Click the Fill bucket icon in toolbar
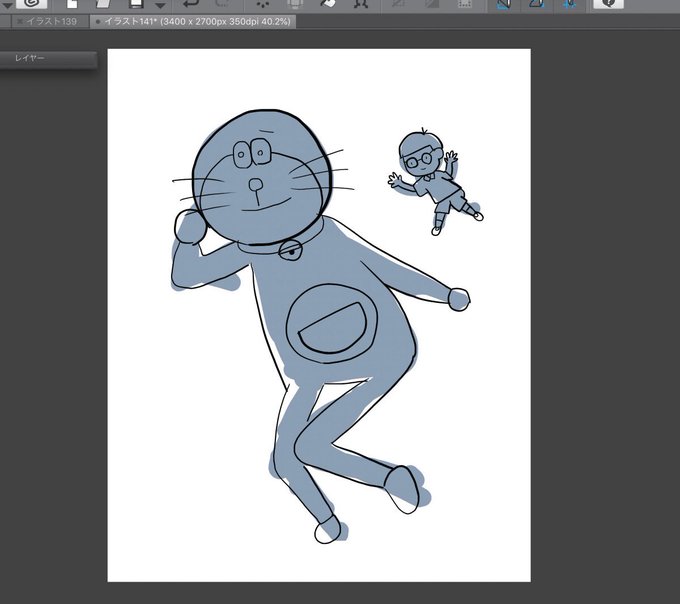Image resolution: width=680 pixels, height=604 pixels. click(328, 3)
